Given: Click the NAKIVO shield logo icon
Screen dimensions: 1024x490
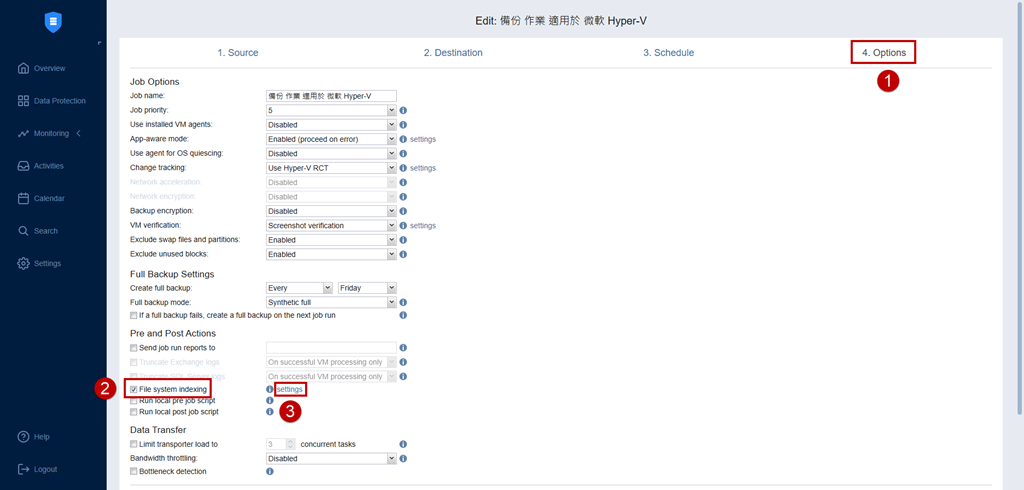Looking at the screenshot, I should [x=53, y=22].
